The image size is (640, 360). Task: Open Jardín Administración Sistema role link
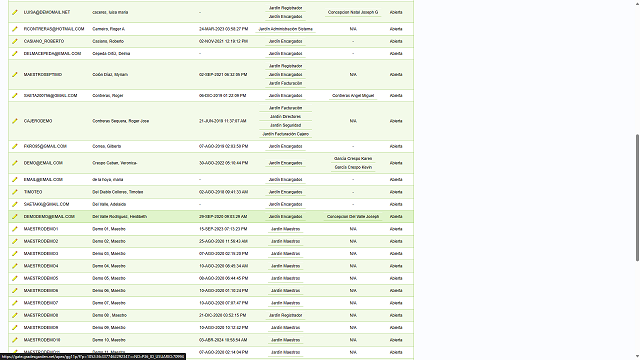coord(285,29)
